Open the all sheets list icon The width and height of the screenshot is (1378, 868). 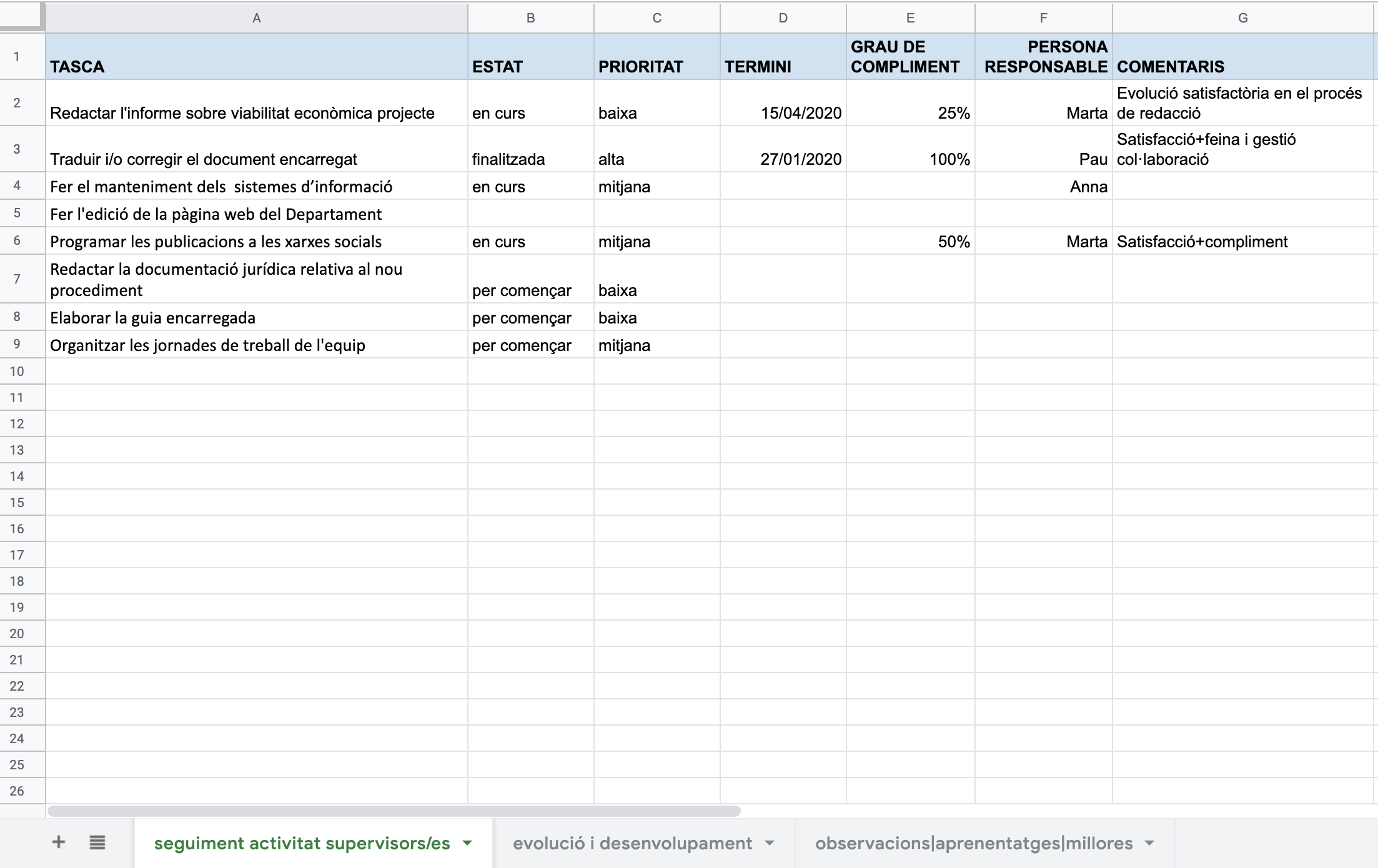pos(97,842)
